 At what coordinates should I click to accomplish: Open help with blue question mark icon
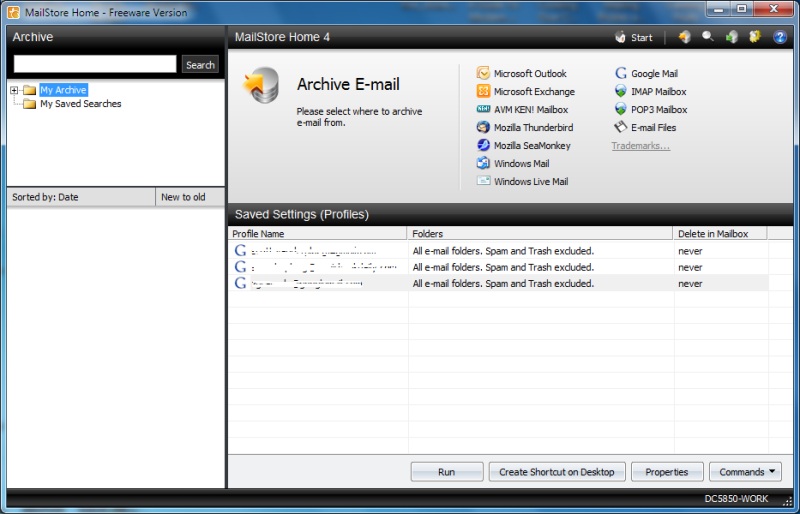[x=780, y=37]
